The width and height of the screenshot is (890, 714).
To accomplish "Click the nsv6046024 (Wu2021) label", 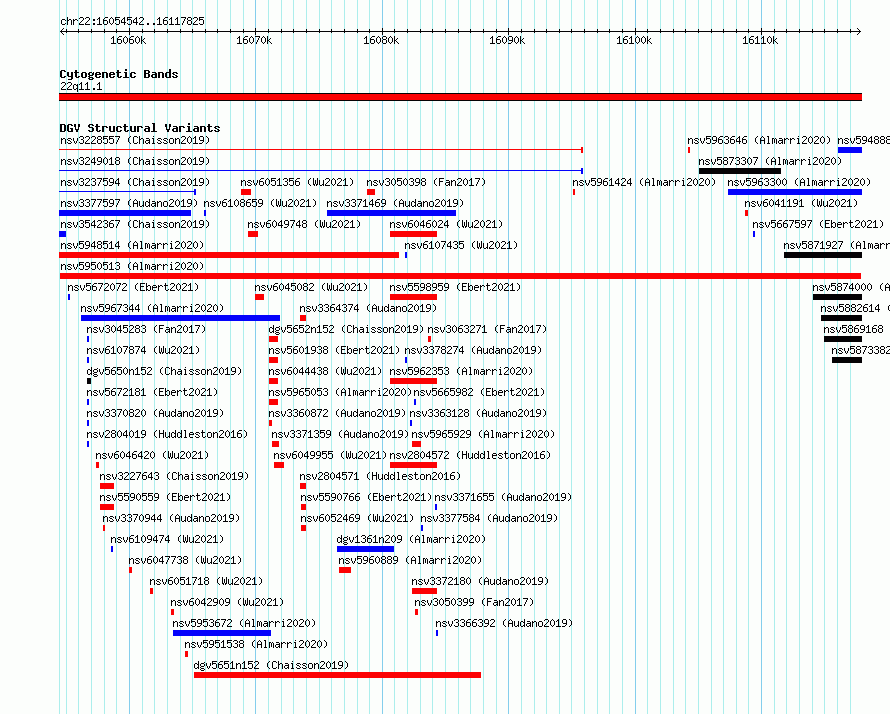I will coord(446,224).
